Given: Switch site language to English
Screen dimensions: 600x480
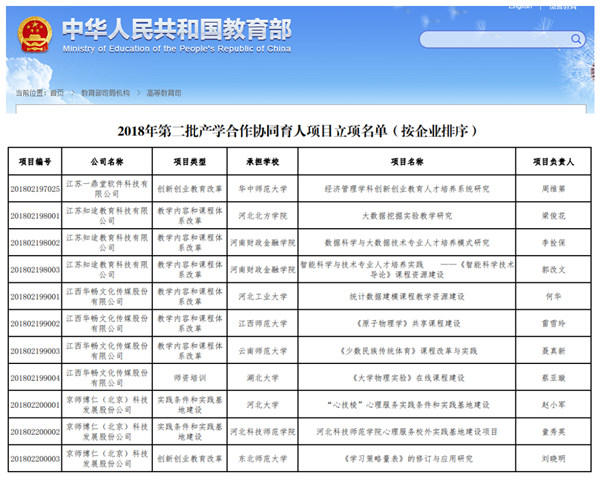Looking at the screenshot, I should (x=520, y=5).
